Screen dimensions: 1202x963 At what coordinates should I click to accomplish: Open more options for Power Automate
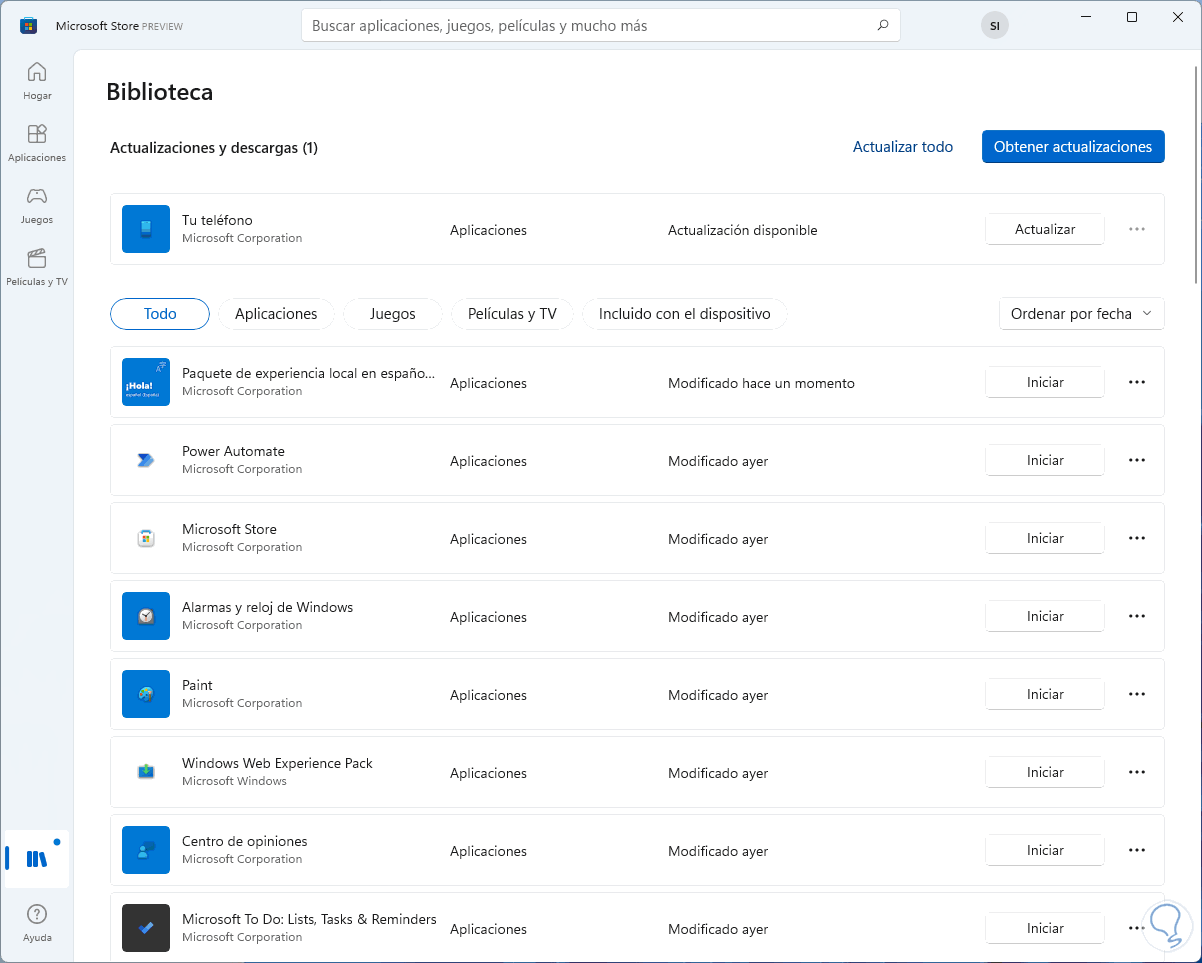click(x=1136, y=461)
